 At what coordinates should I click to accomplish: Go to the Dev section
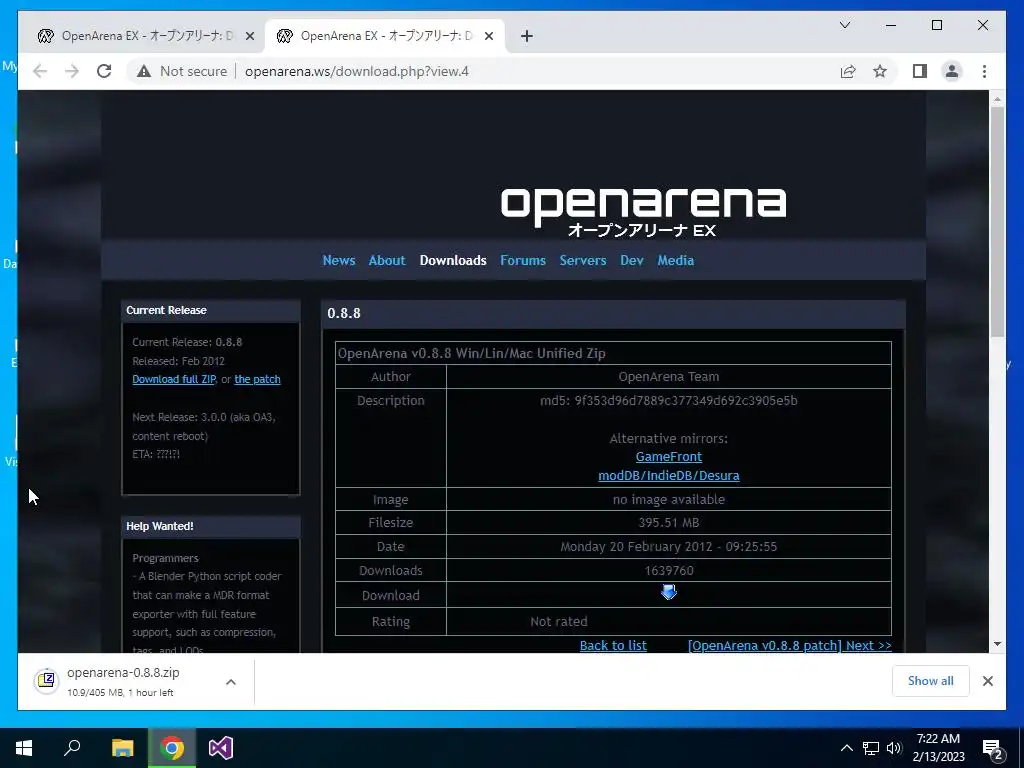point(632,260)
